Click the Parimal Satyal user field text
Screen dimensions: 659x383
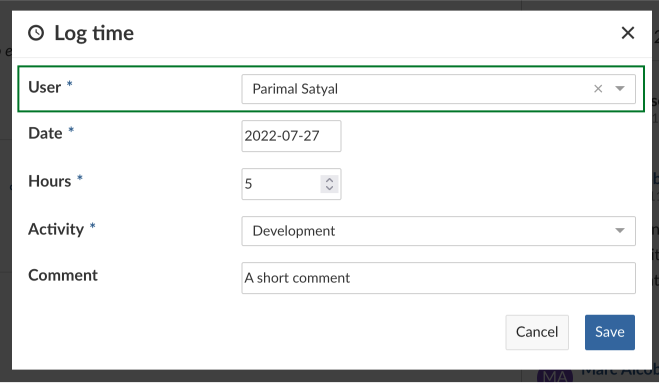(x=295, y=89)
